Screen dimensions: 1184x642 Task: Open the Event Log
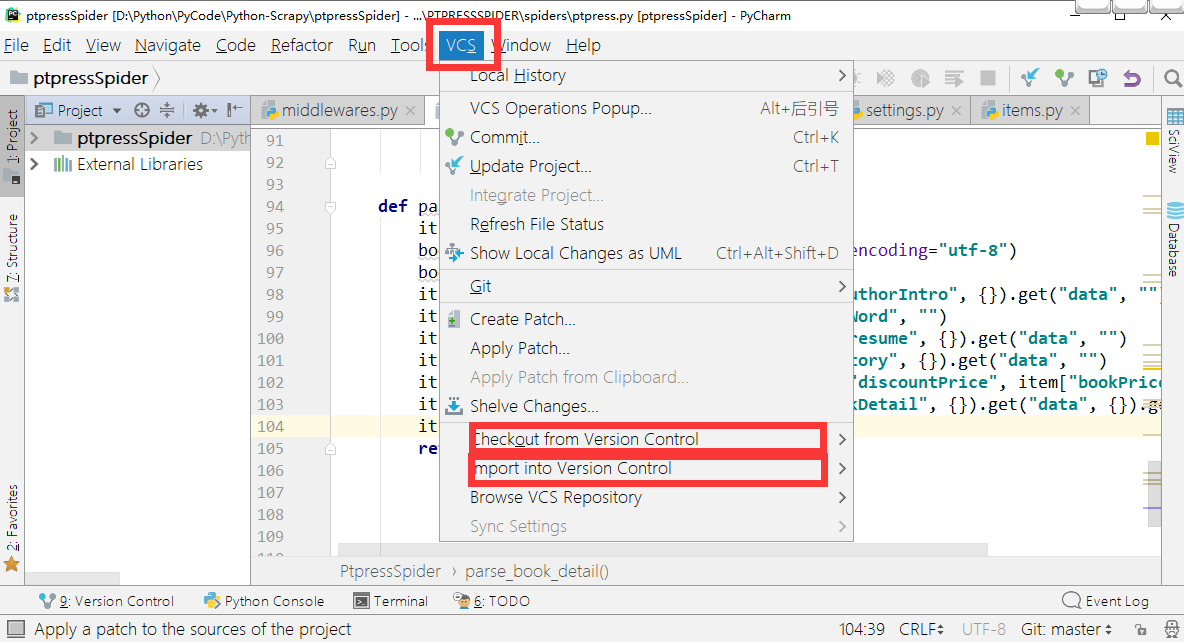click(1105, 601)
